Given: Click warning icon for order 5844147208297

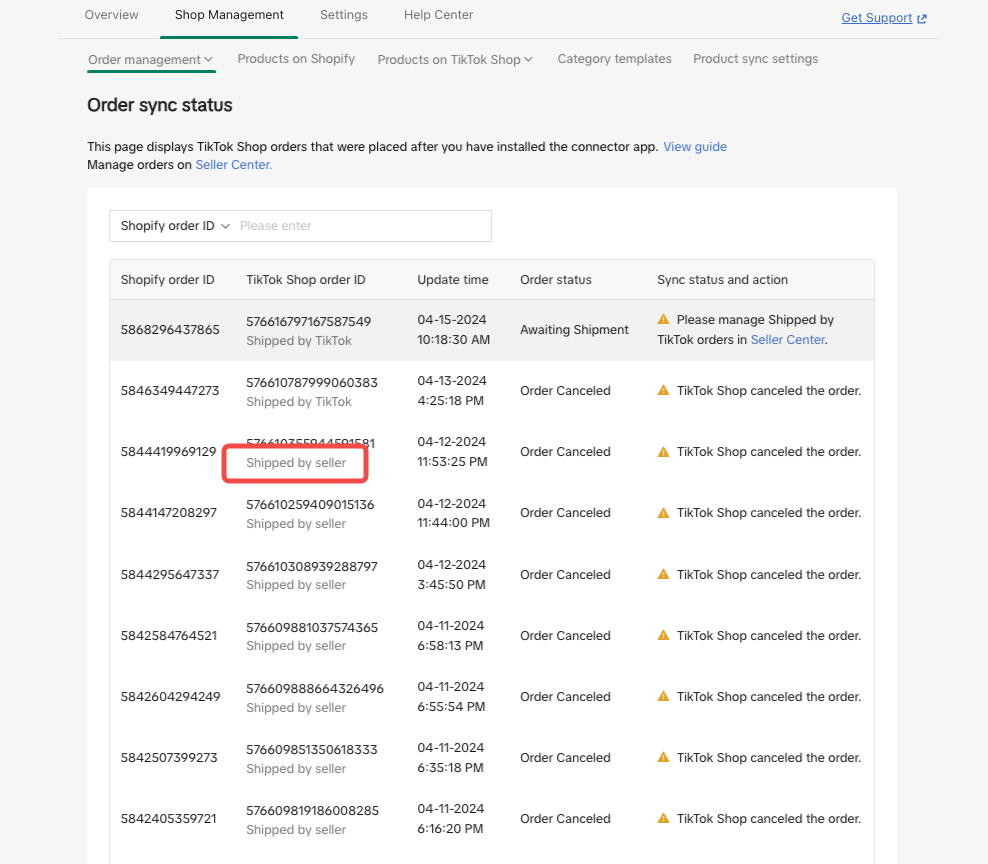Looking at the screenshot, I should point(663,512).
